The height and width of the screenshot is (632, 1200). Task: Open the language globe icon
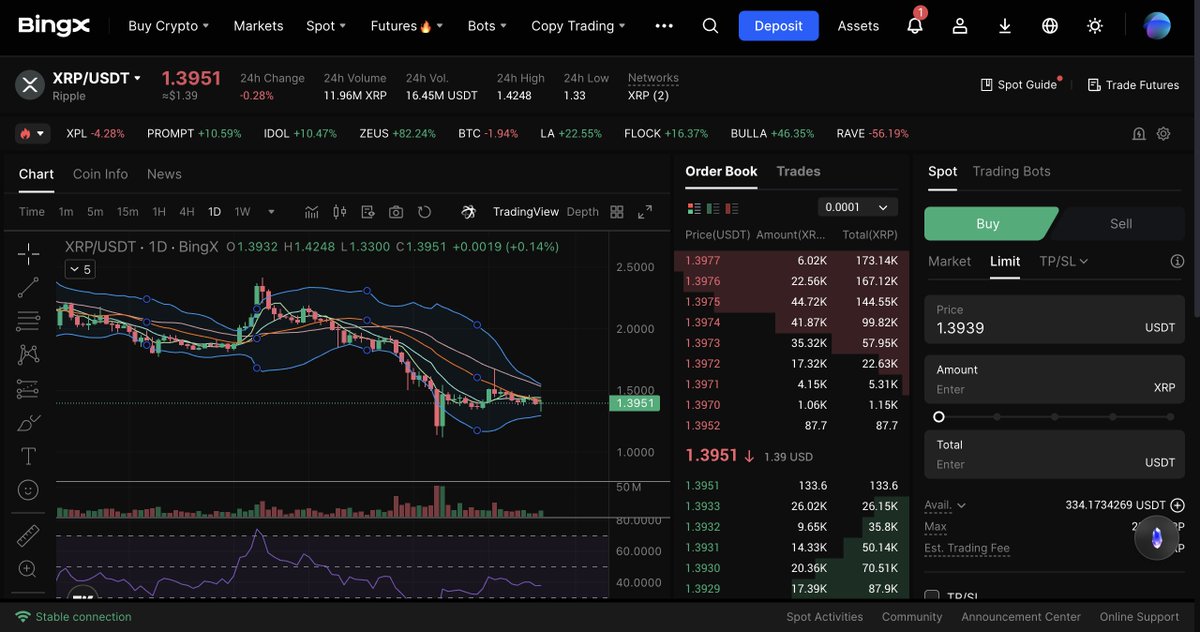[1050, 26]
